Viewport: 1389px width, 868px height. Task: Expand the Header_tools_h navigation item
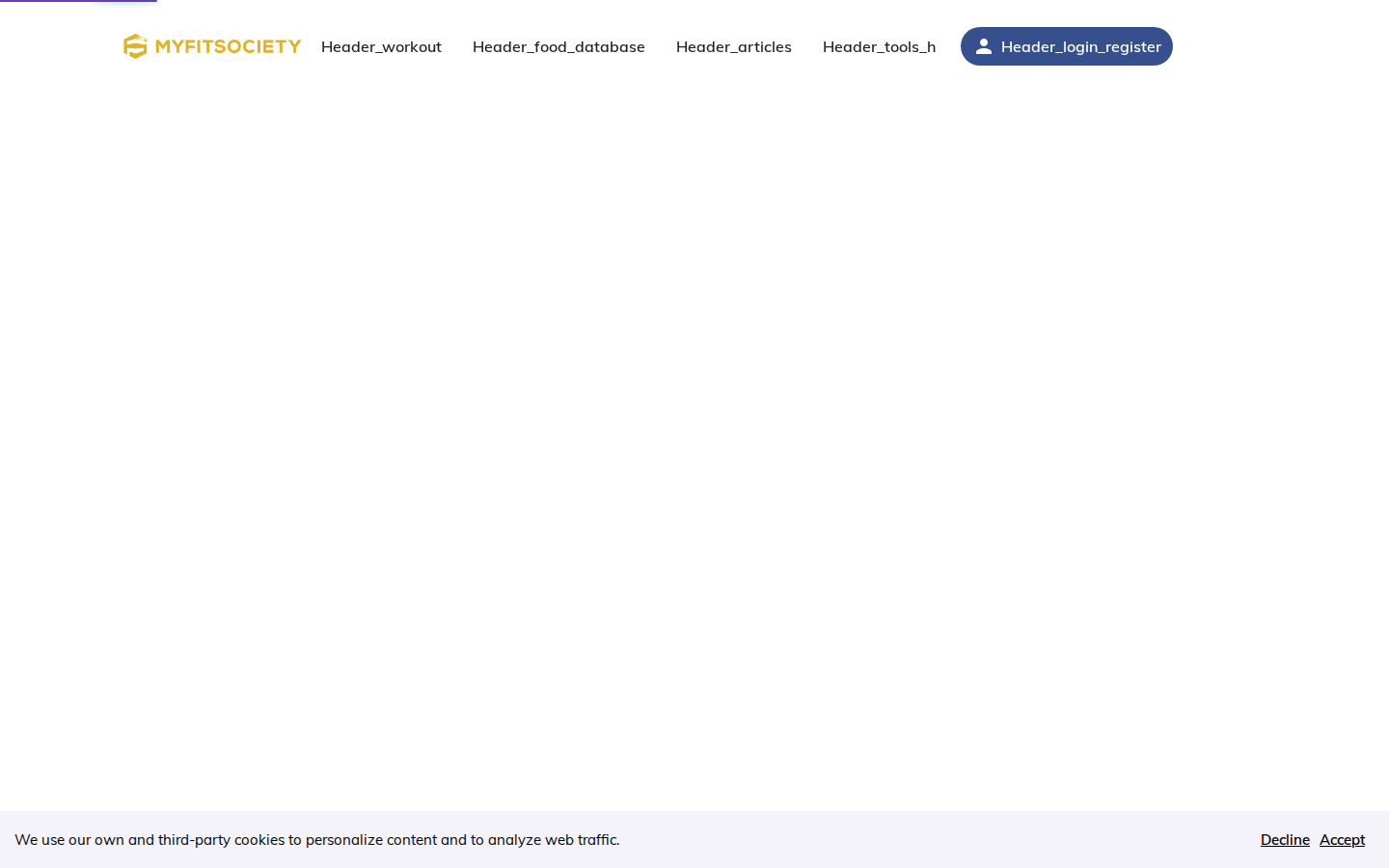tap(879, 46)
